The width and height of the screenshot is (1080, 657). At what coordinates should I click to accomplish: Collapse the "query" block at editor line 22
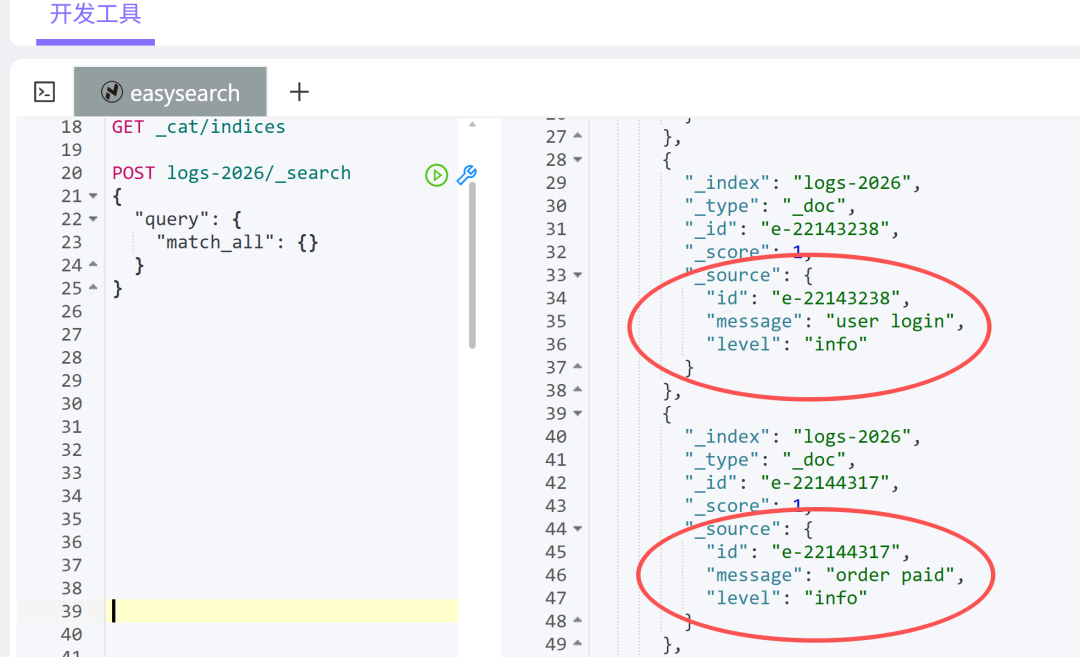tap(93, 219)
